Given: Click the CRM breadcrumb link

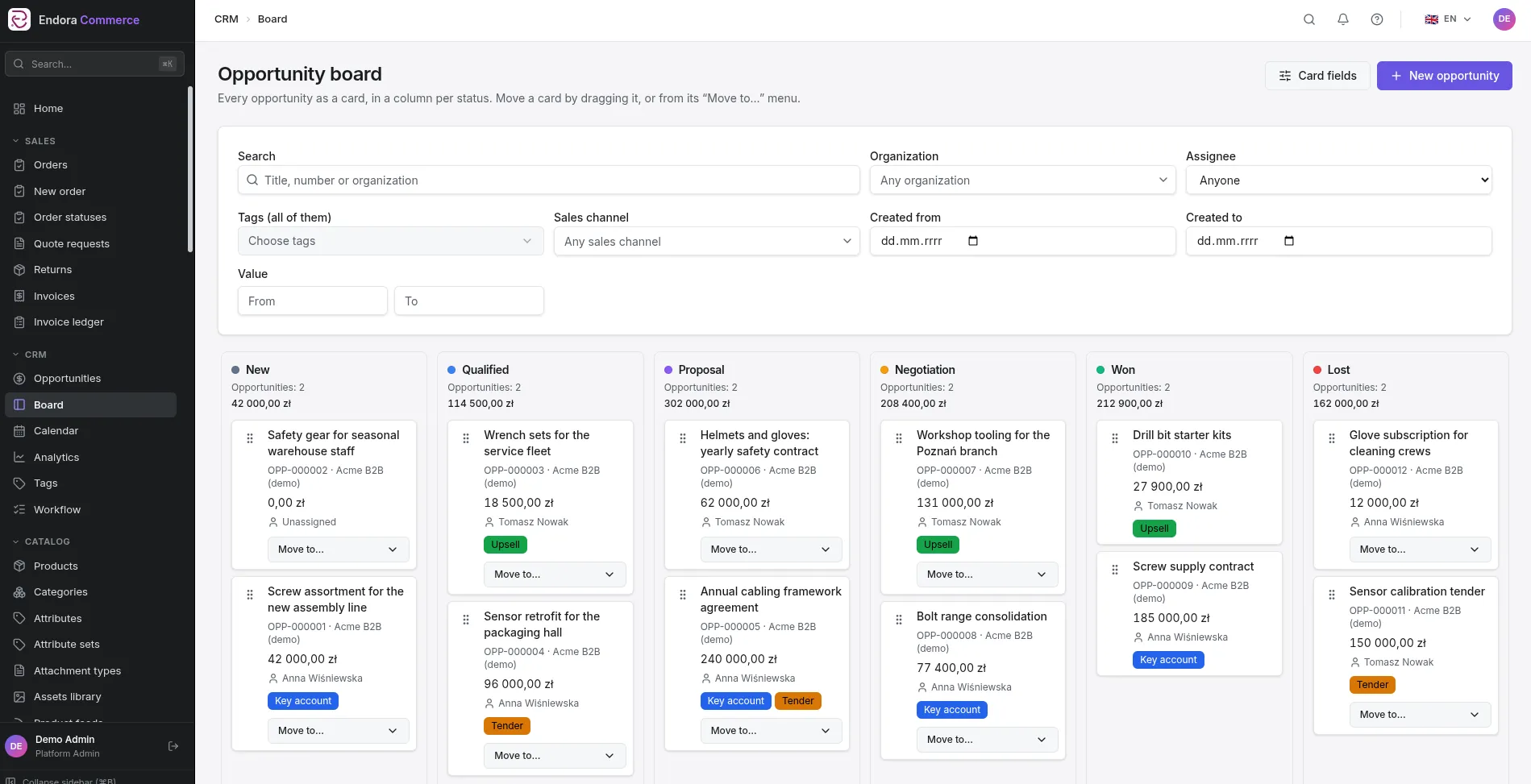Looking at the screenshot, I should tap(227, 19).
